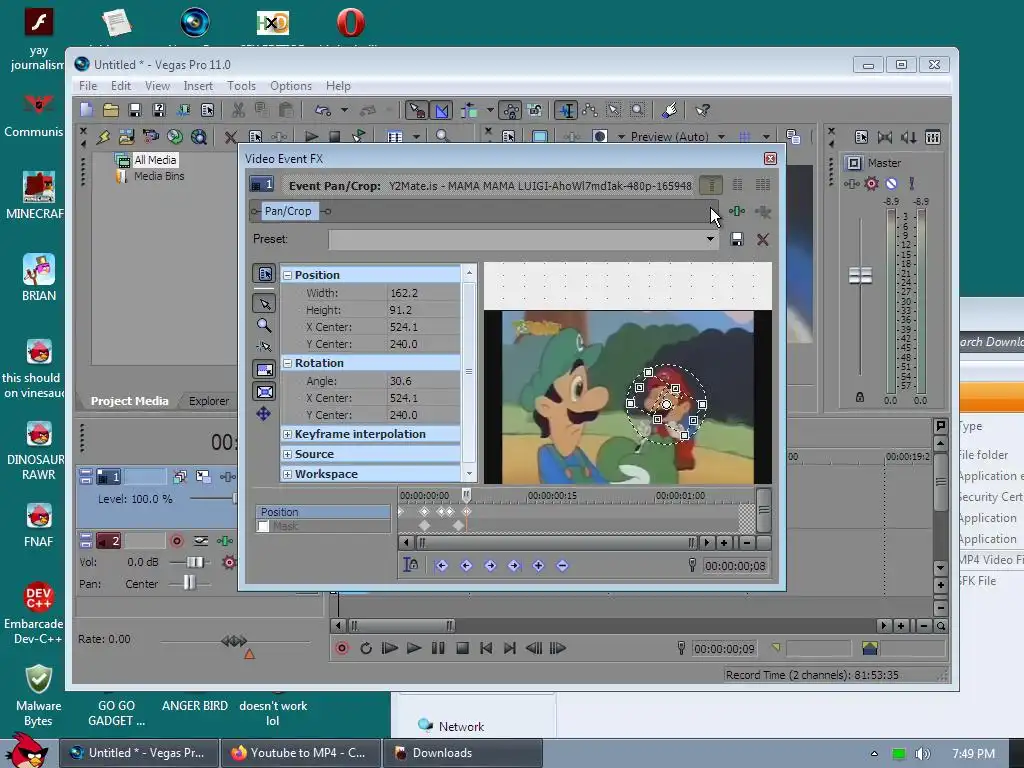This screenshot has height=768, width=1024.
Task: Click the Angle value field 30.6
Action: [x=423, y=381]
